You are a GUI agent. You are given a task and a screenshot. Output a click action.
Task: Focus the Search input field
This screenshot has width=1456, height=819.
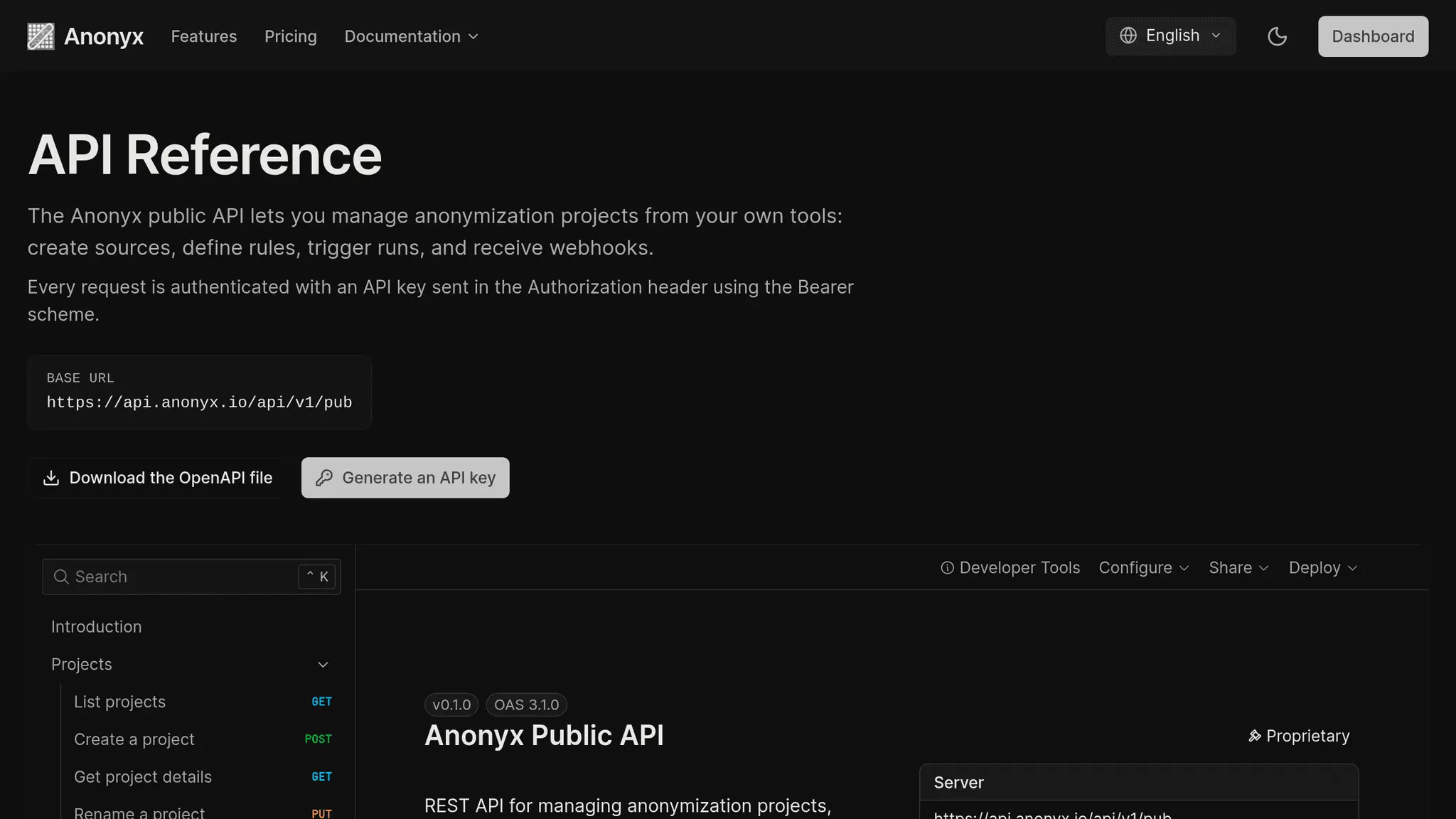coord(191,577)
